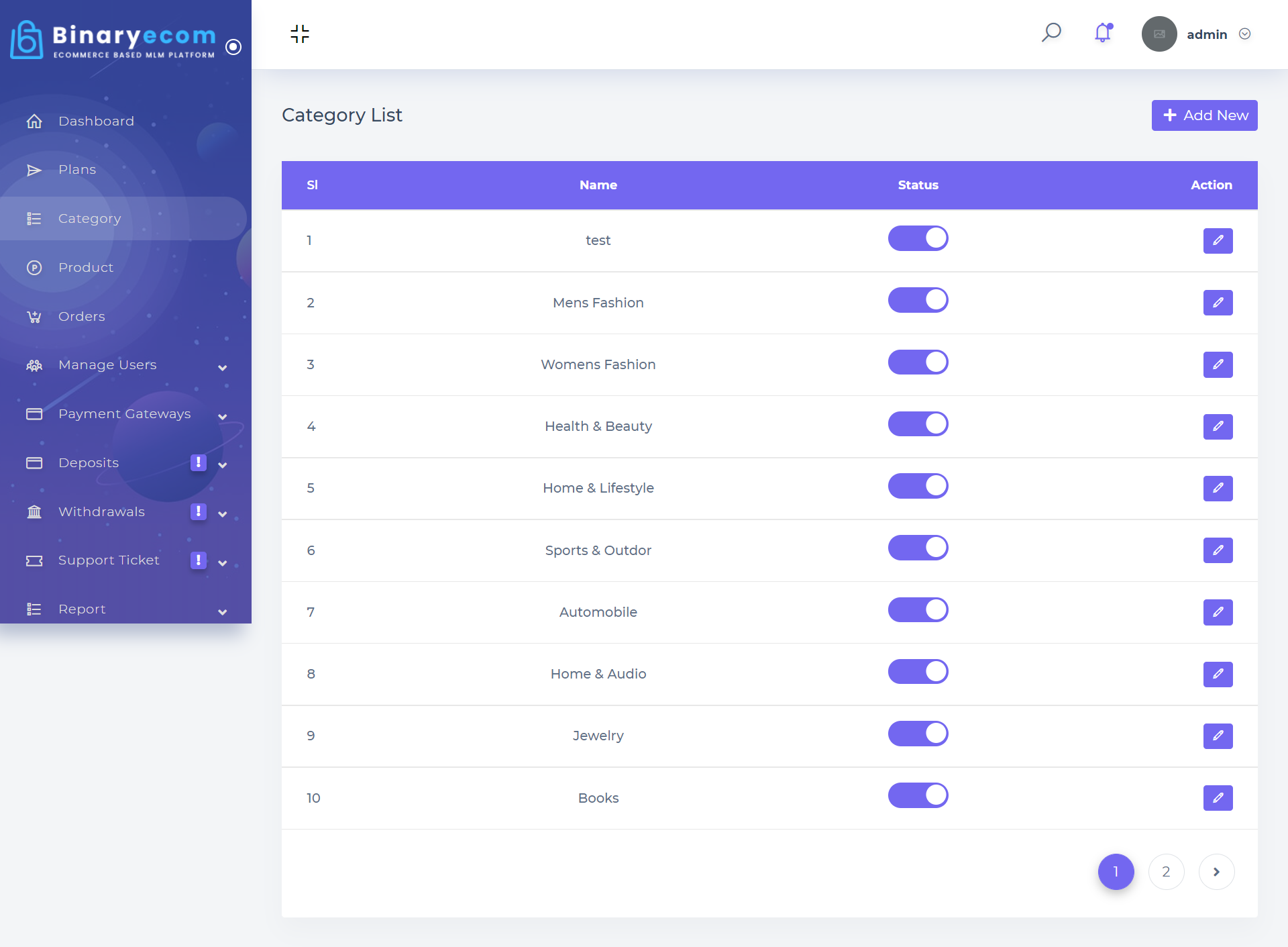This screenshot has height=947, width=1288.
Task: Click the fullscreen collapse icon in header
Action: pos(300,34)
